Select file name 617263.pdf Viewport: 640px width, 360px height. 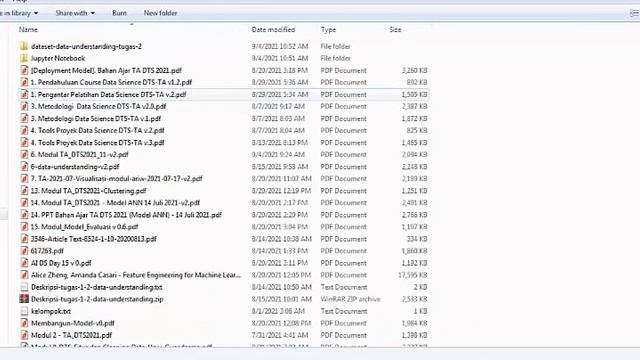pos(47,251)
